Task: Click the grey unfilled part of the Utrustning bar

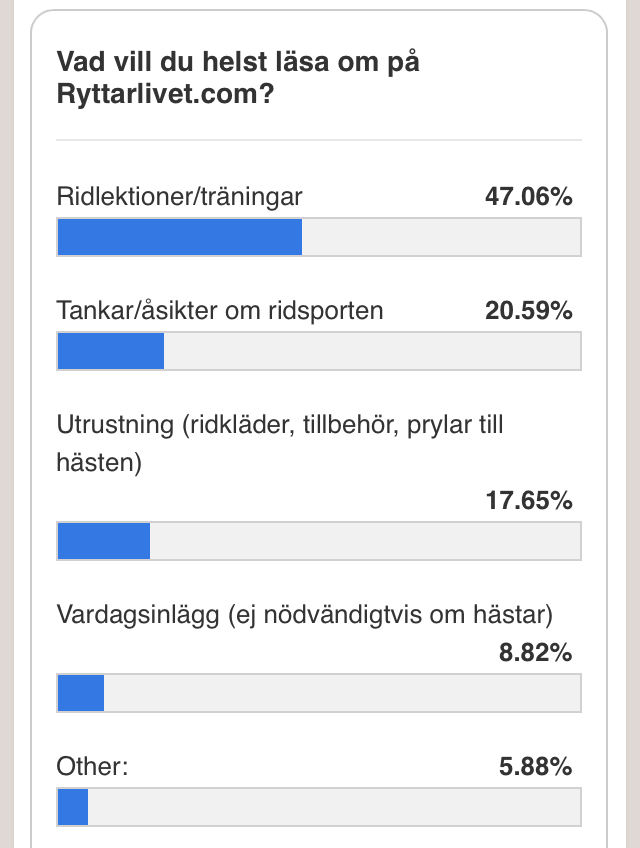Action: tap(365, 541)
